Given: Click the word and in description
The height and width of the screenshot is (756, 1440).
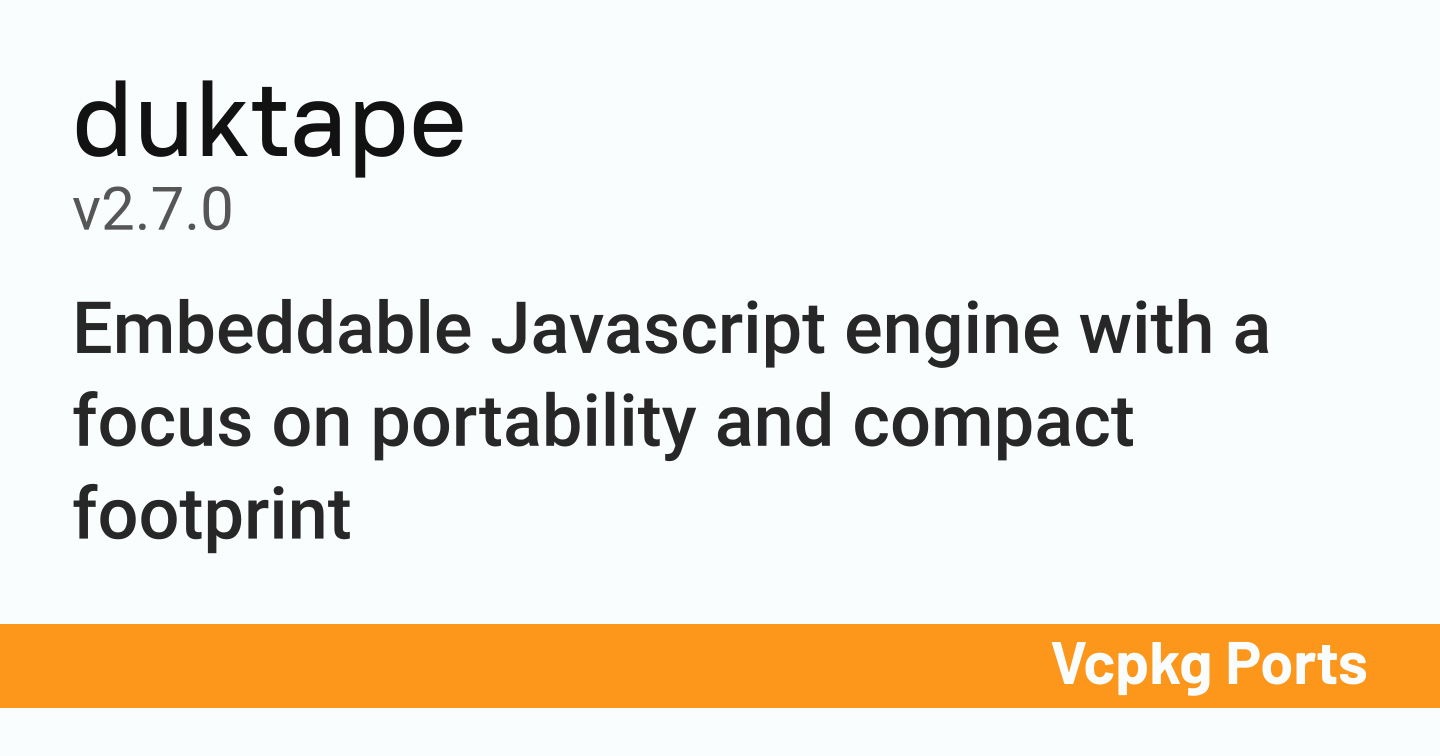Looking at the screenshot, I should (775, 422).
